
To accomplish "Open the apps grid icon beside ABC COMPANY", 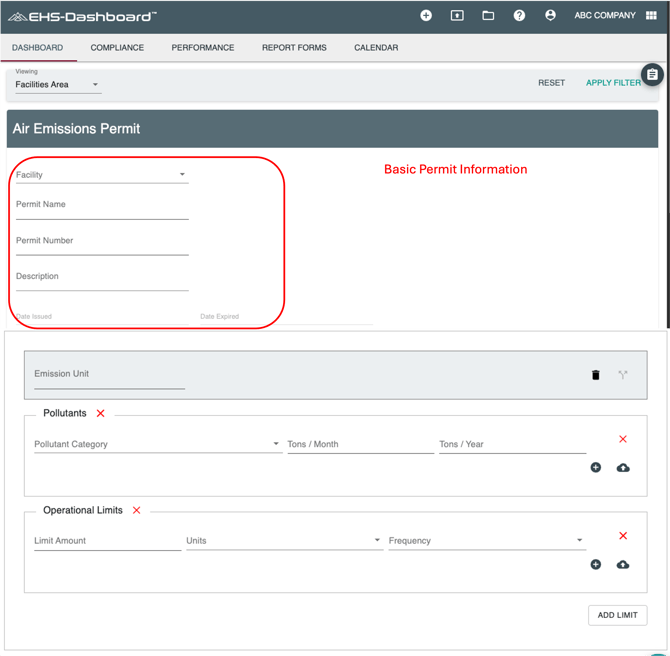I will coord(651,16).
